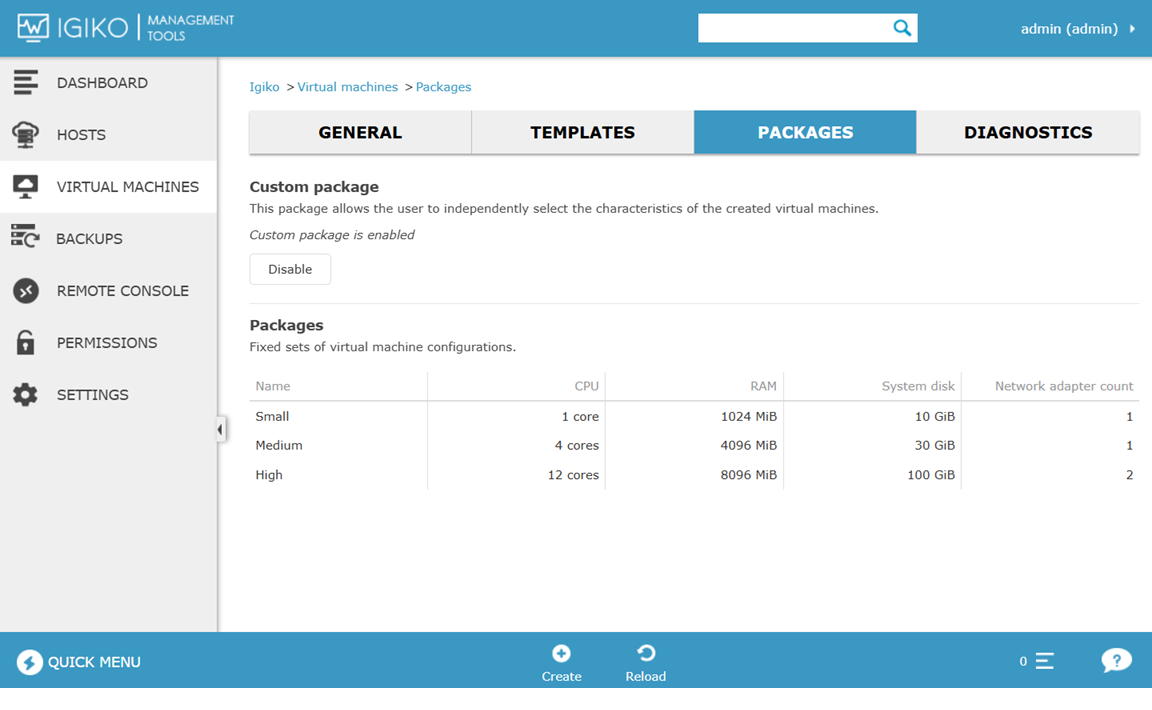Viewport: 1152px width, 710px height.
Task: Reload the packages list
Action: point(646,654)
